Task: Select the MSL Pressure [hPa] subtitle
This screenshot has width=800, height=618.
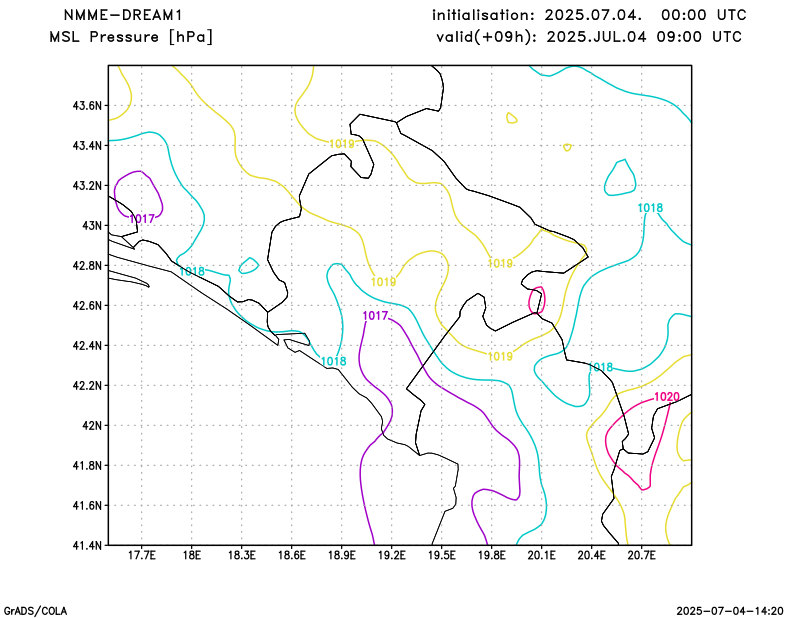Action: (x=131, y=37)
